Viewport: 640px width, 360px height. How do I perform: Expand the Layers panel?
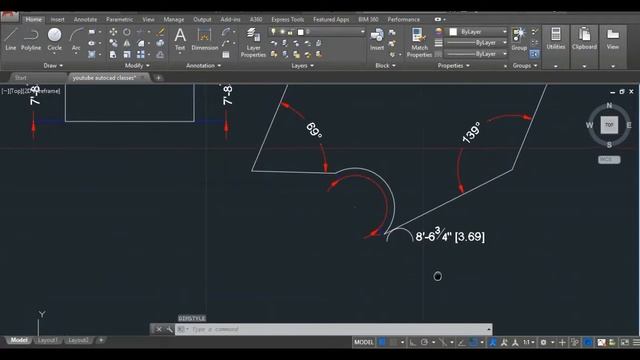302,65
